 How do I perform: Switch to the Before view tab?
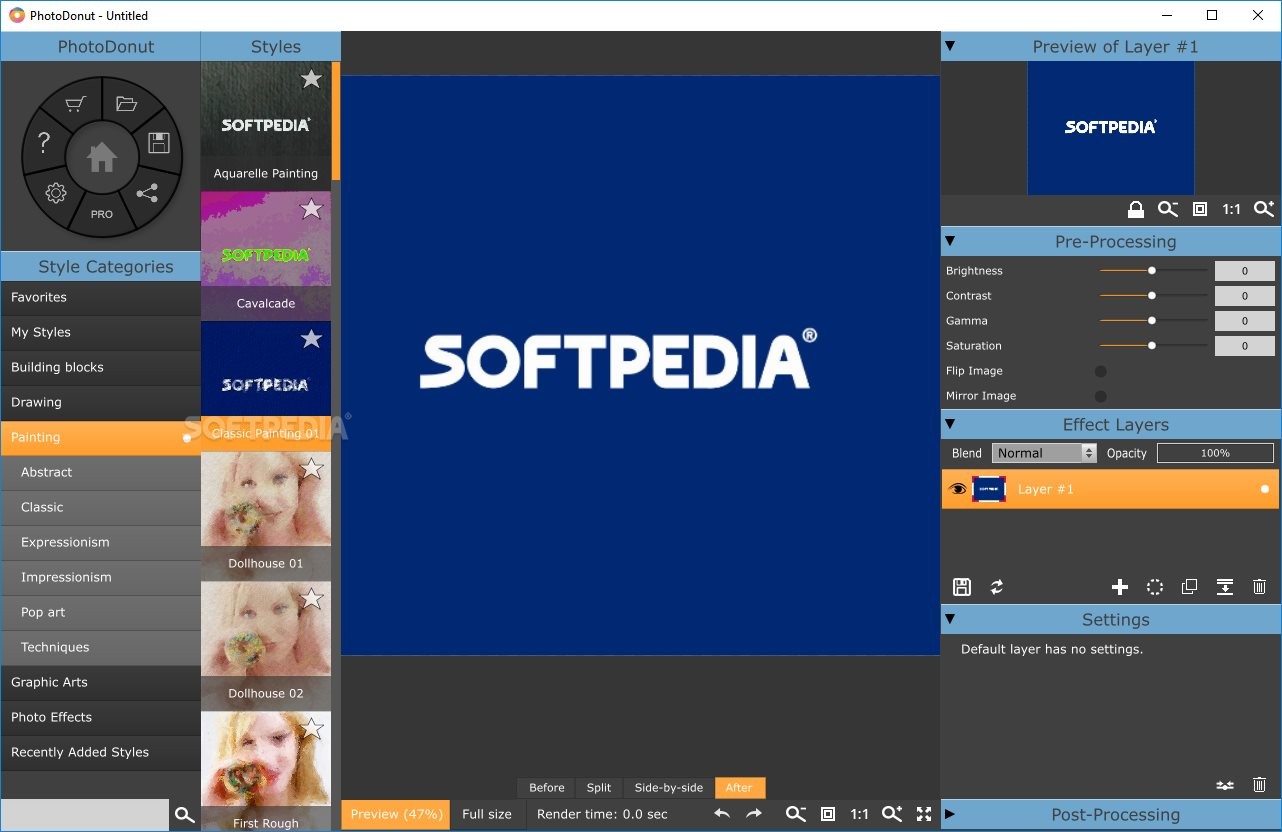(547, 788)
